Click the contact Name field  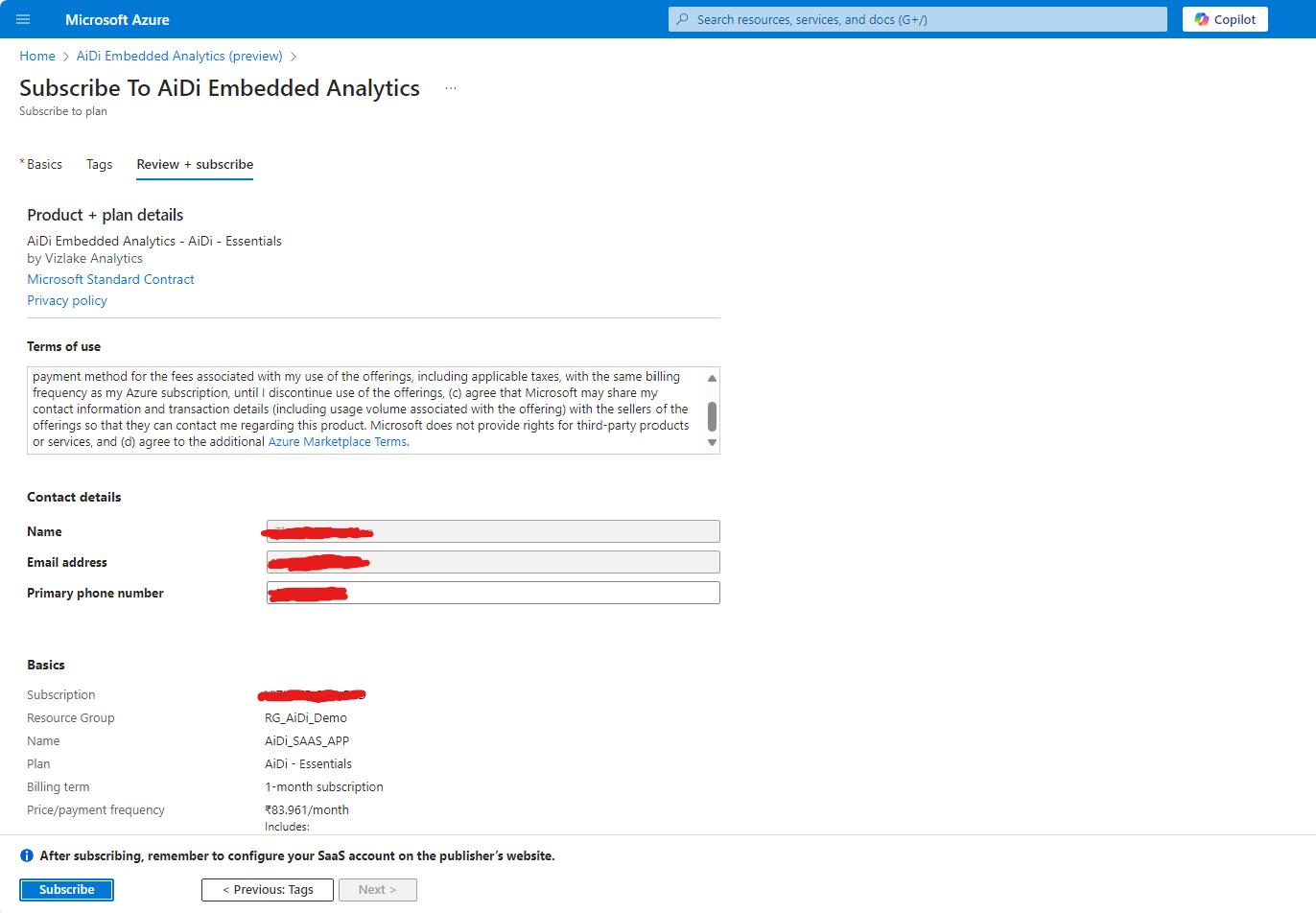pyautogui.click(x=493, y=531)
